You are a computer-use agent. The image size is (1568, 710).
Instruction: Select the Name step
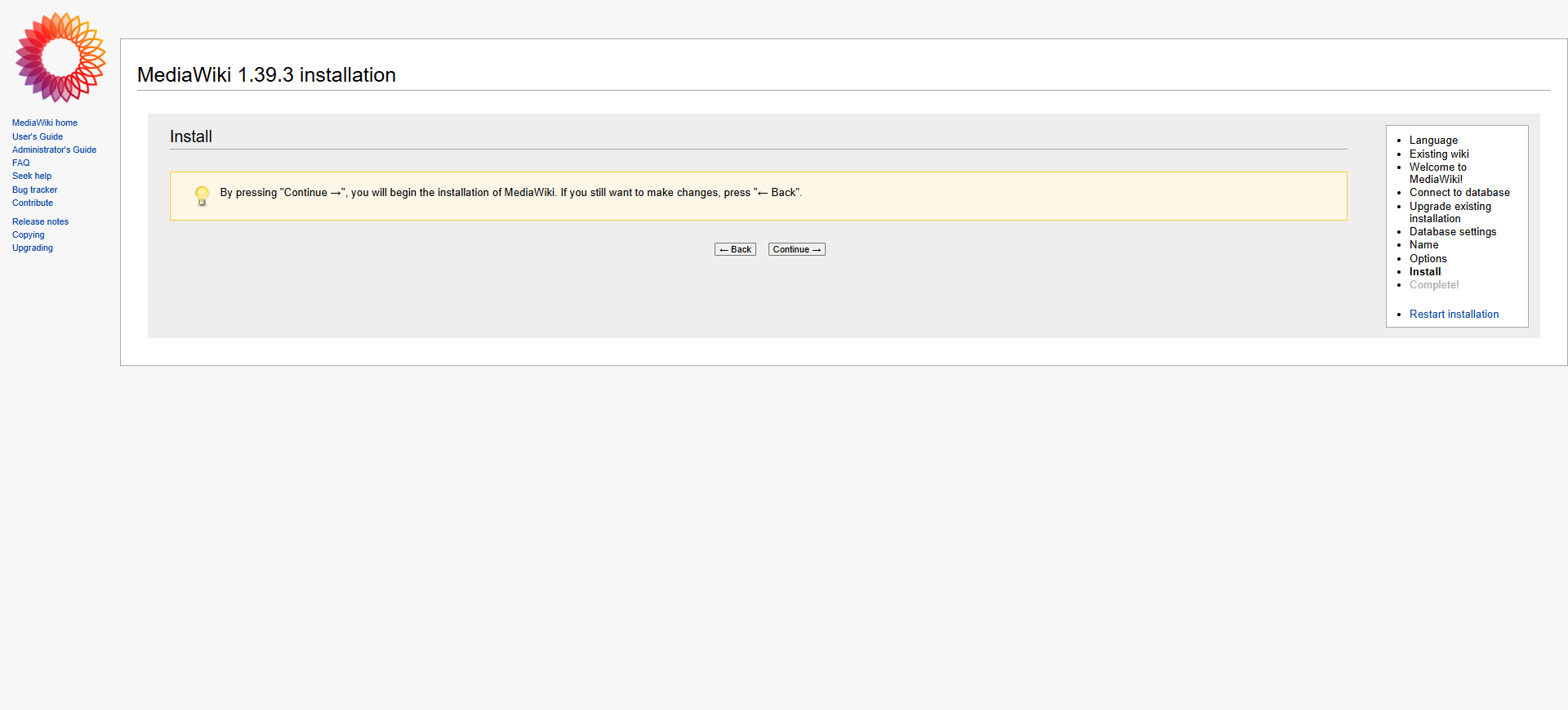tap(1423, 245)
